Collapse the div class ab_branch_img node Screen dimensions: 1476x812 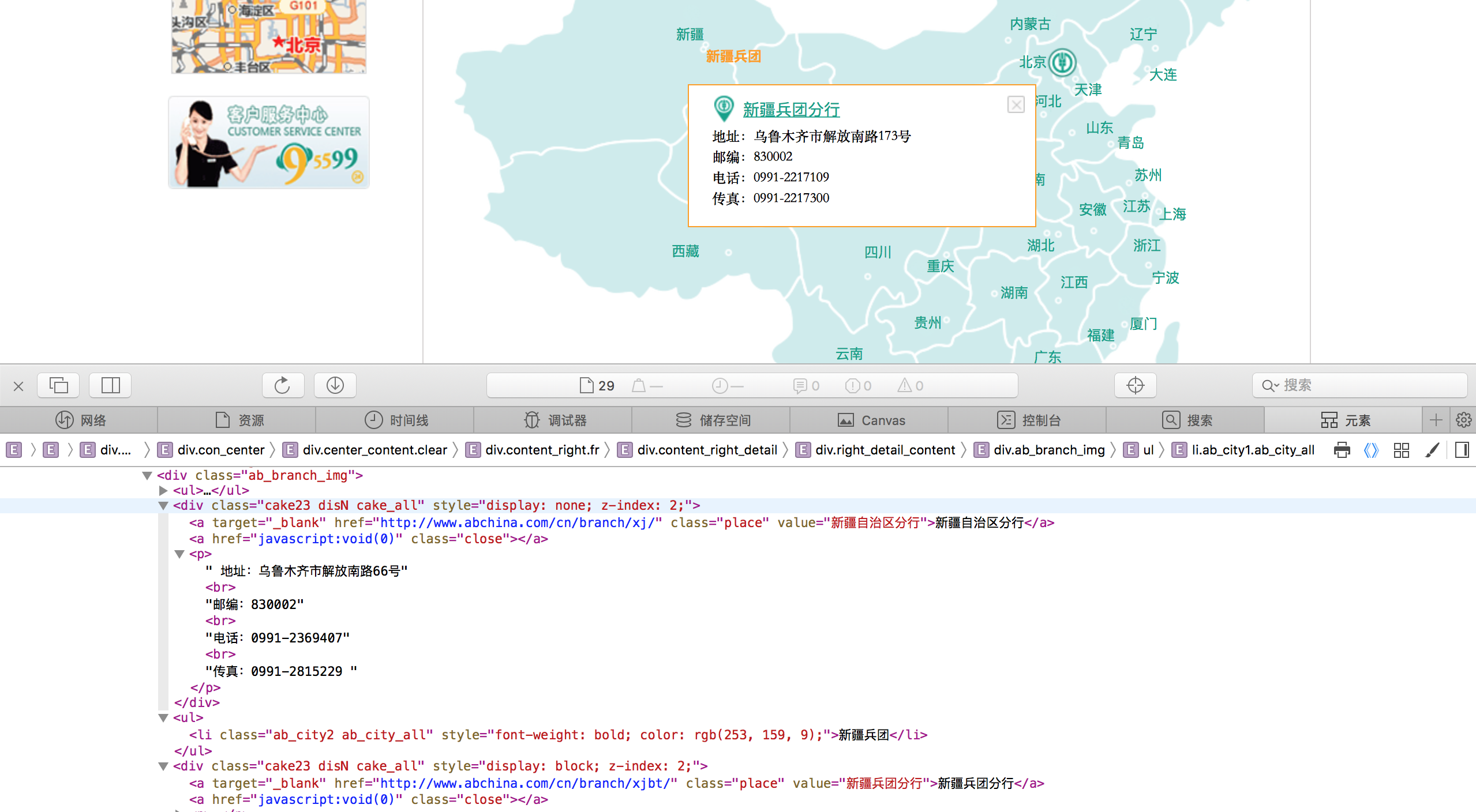147,476
